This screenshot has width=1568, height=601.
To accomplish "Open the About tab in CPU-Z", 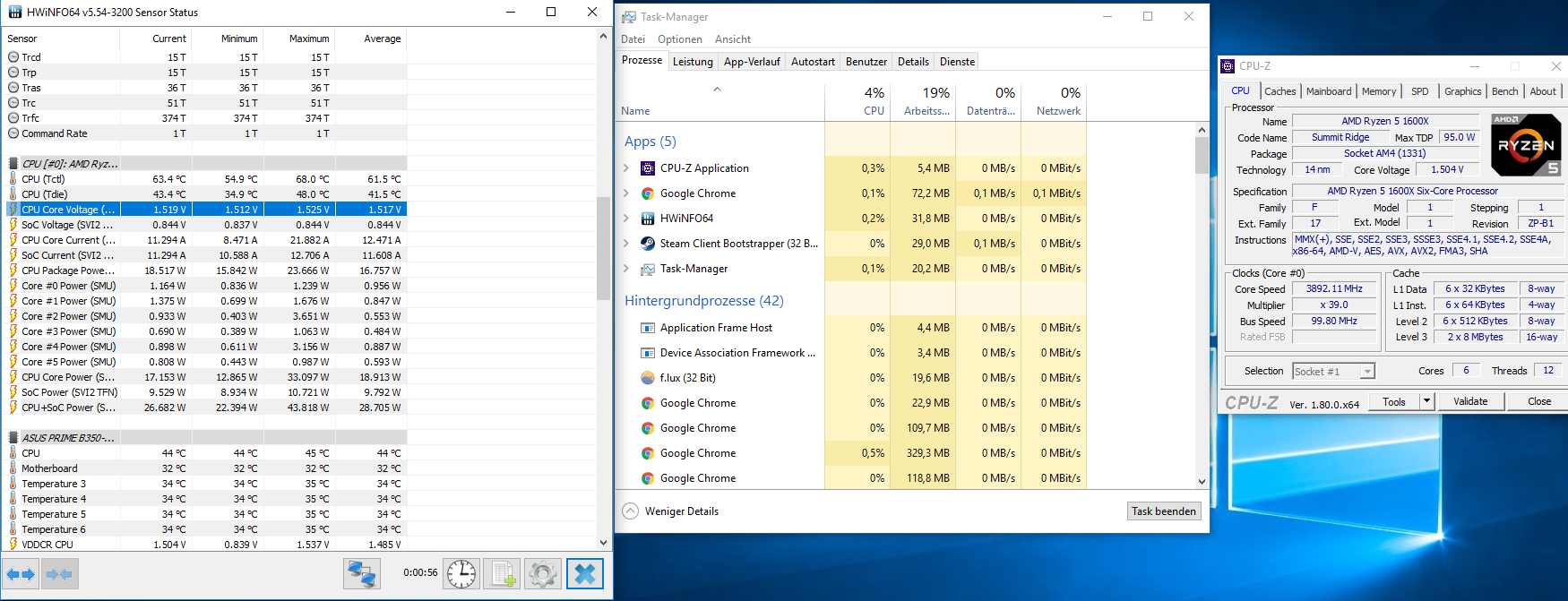I will pos(1542,91).
